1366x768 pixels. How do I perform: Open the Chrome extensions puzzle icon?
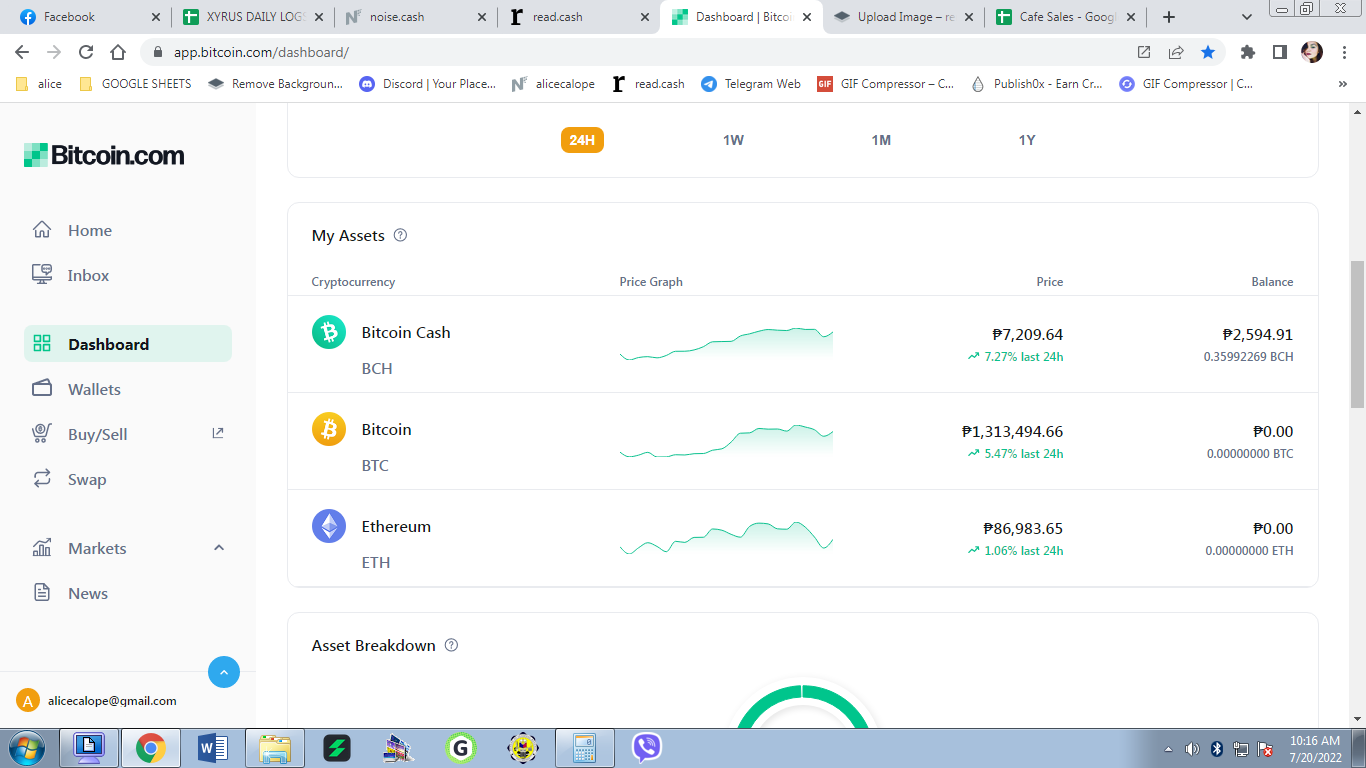coord(1247,52)
